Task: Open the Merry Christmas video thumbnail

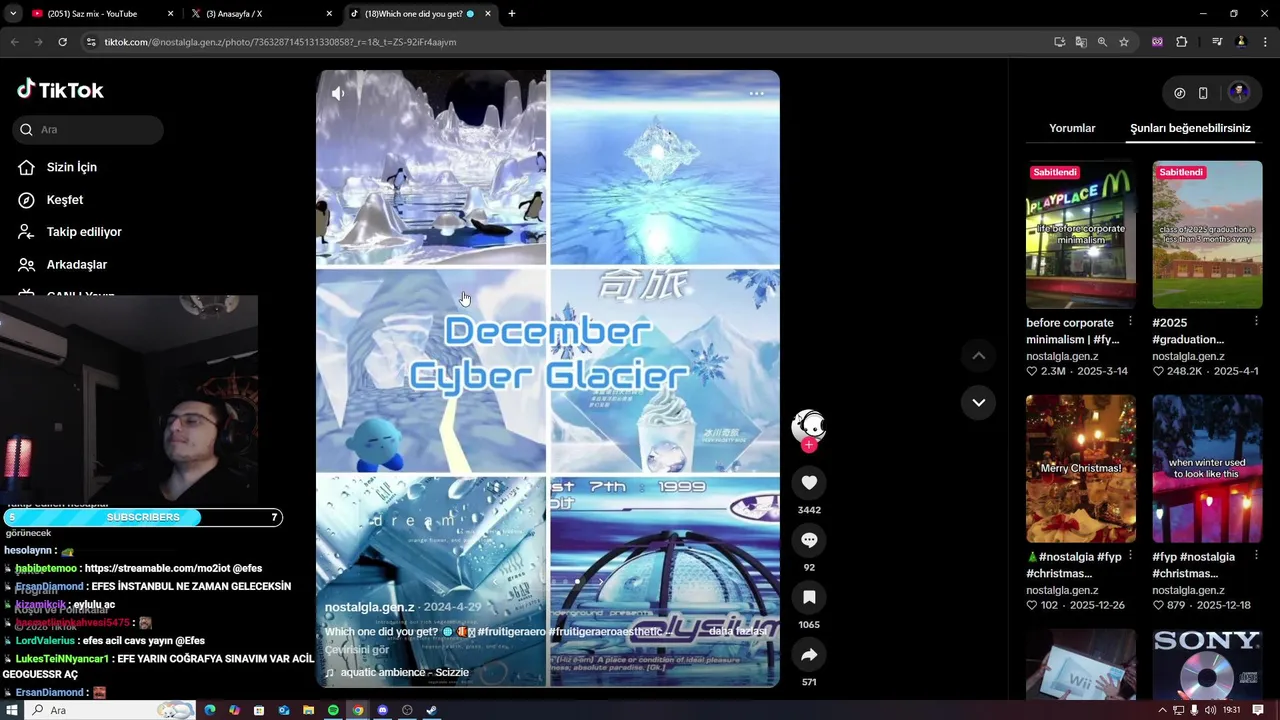Action: [x=1081, y=468]
